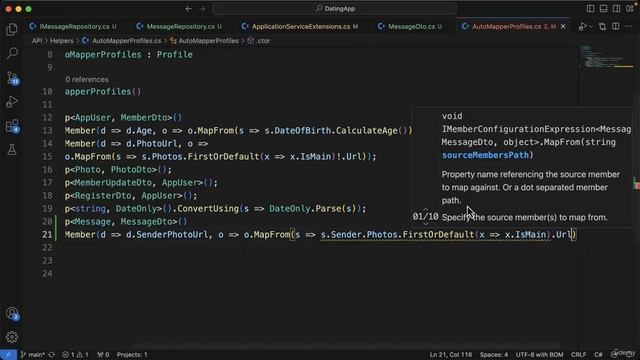Open the Search view in activity bar
This screenshot has height=360, width=640.
[12, 53]
